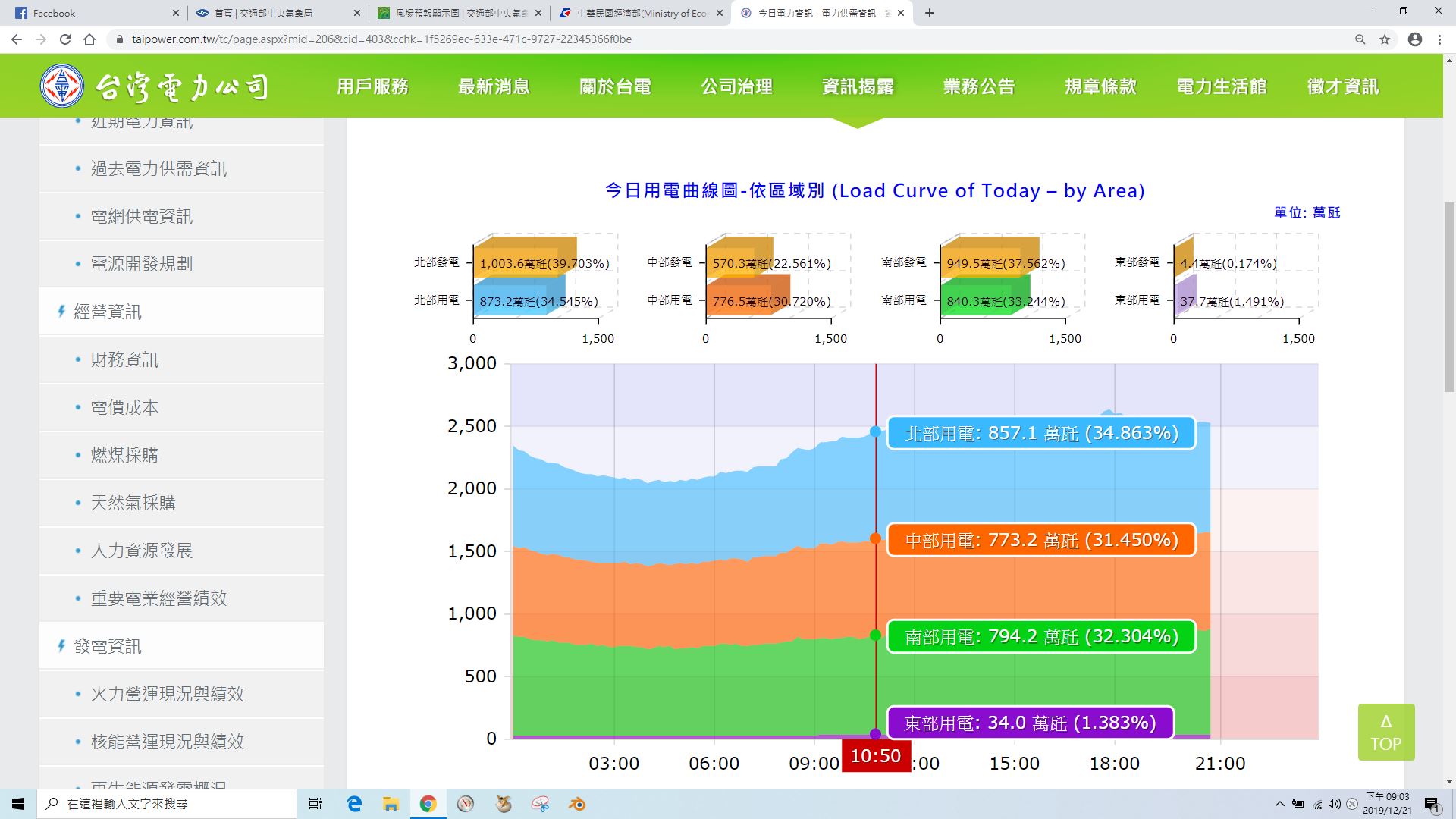Open 人力資源發展 sidebar link
The height and width of the screenshot is (819, 1456).
click(x=181, y=551)
